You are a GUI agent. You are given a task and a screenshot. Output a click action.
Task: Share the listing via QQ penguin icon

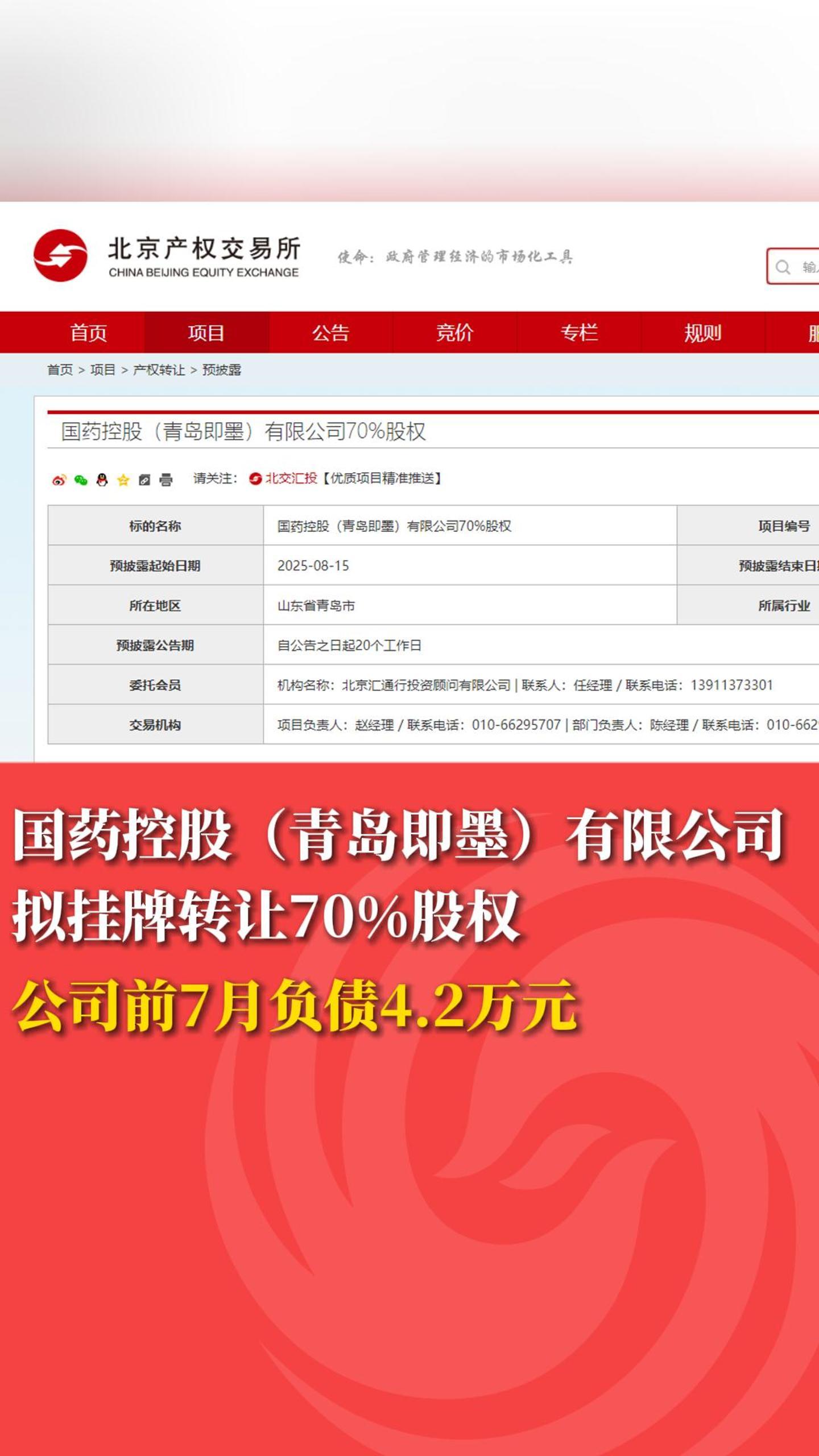[x=102, y=480]
